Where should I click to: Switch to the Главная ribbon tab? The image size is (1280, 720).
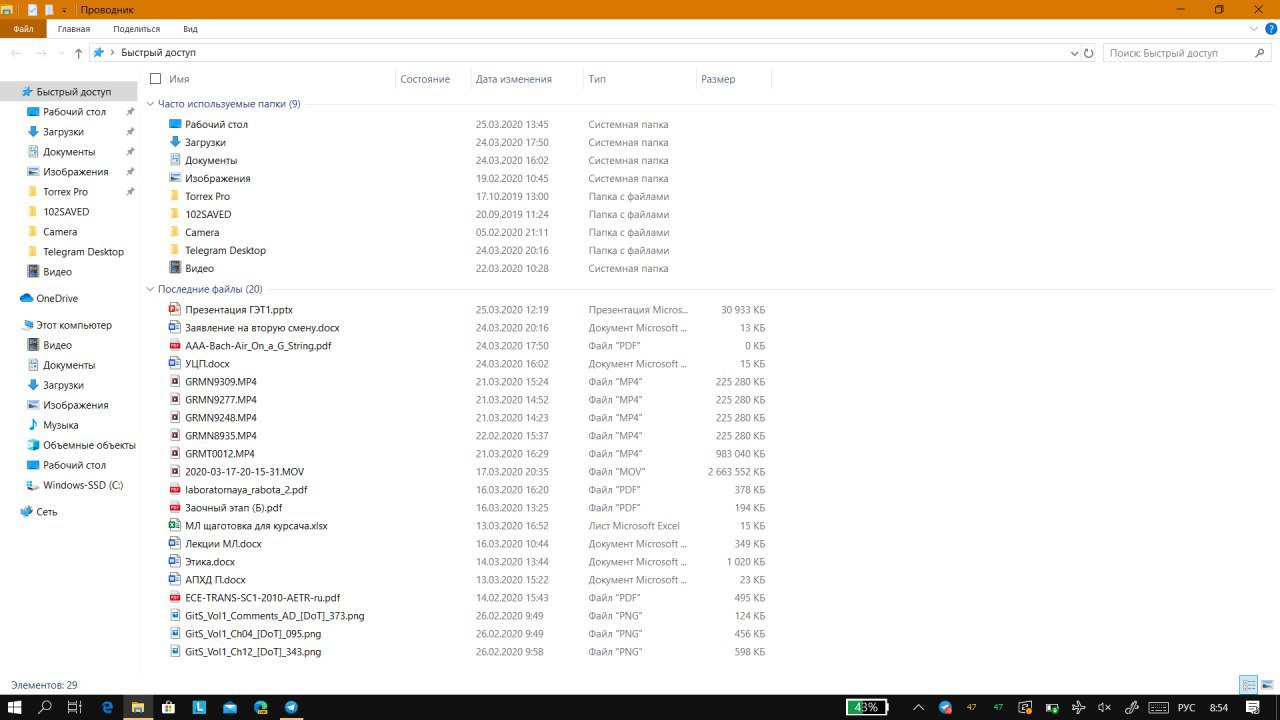(74, 29)
